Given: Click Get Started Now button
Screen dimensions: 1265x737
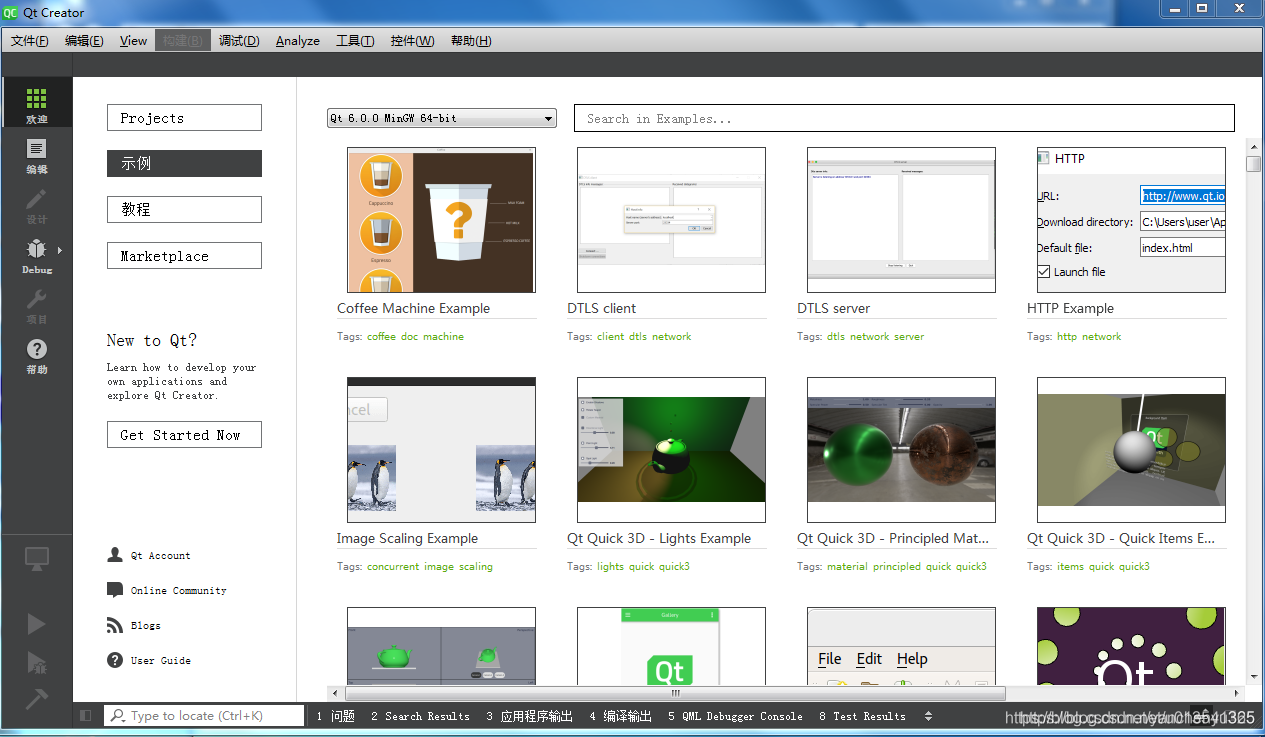Looking at the screenshot, I should (184, 435).
